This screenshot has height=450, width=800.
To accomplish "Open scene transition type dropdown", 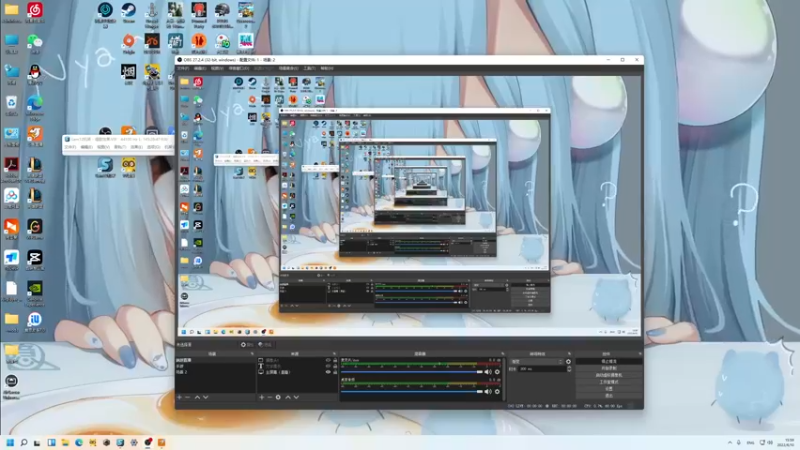I will point(537,362).
